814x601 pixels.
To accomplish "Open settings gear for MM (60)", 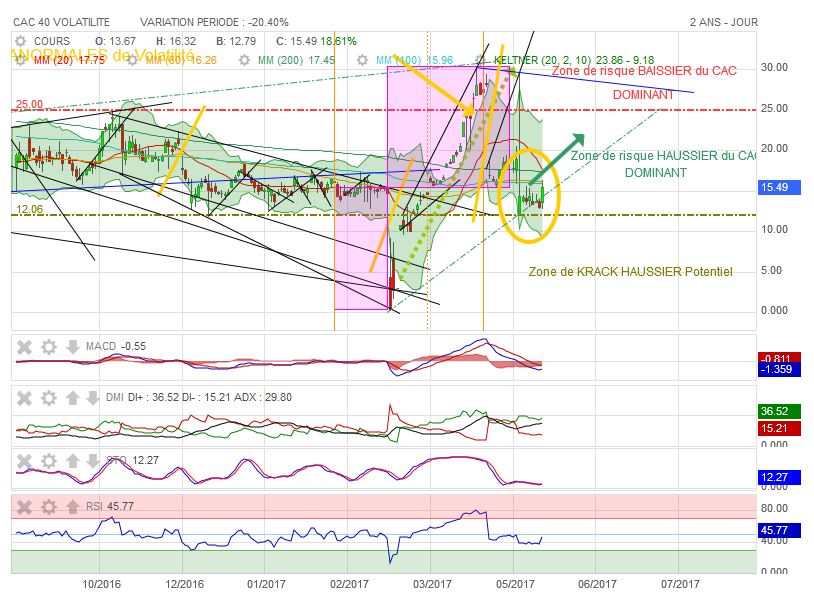I will [x=132, y=60].
